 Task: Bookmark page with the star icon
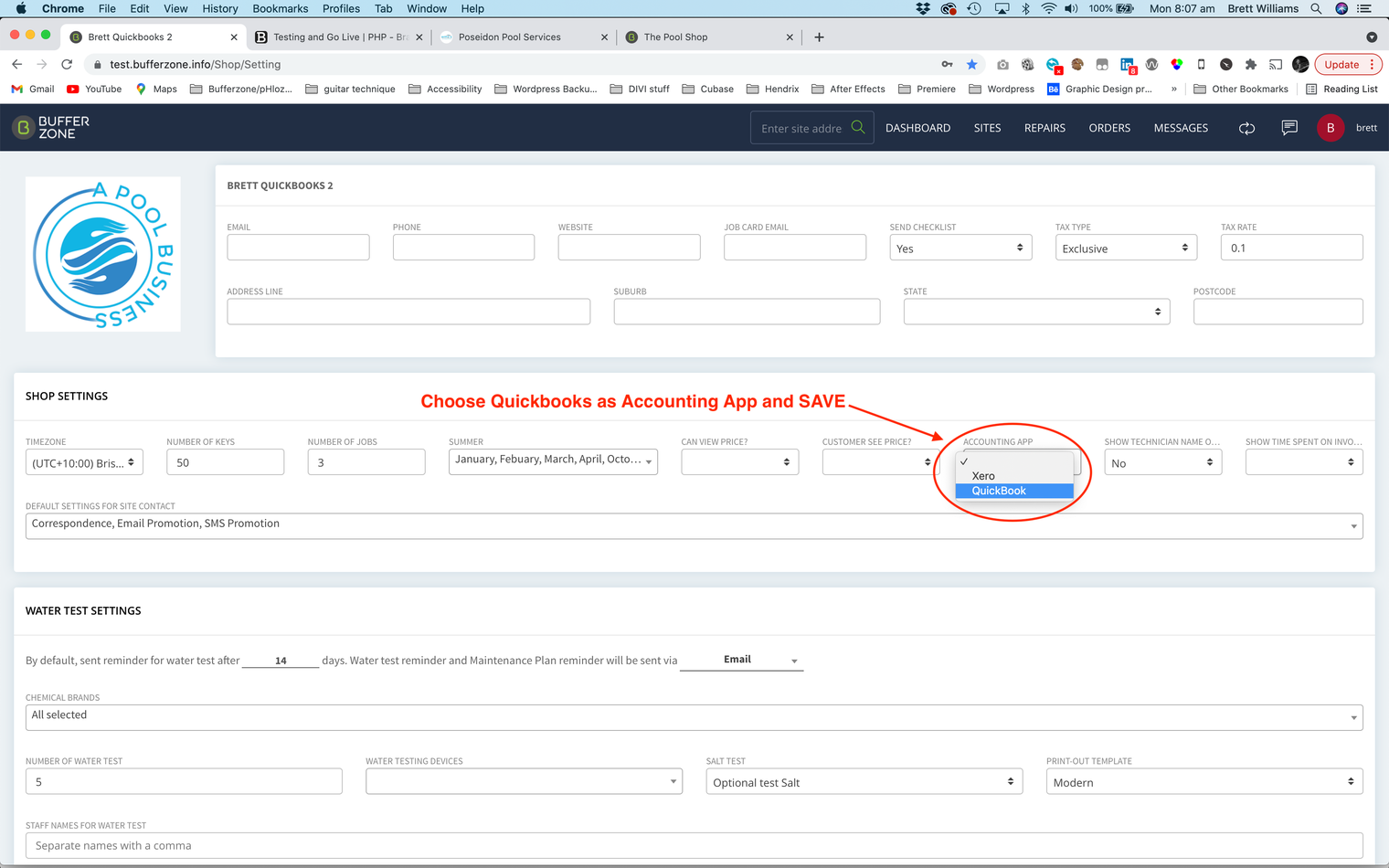(971, 64)
